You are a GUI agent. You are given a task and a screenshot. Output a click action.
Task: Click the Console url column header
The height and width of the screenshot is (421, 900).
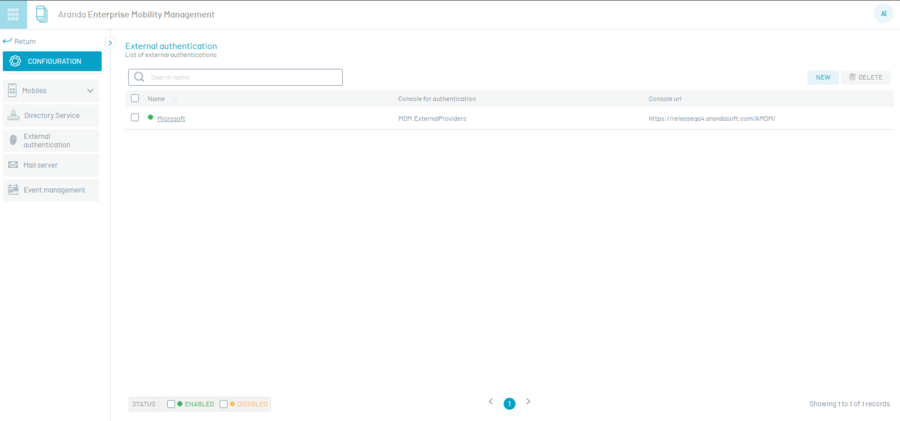coord(665,99)
